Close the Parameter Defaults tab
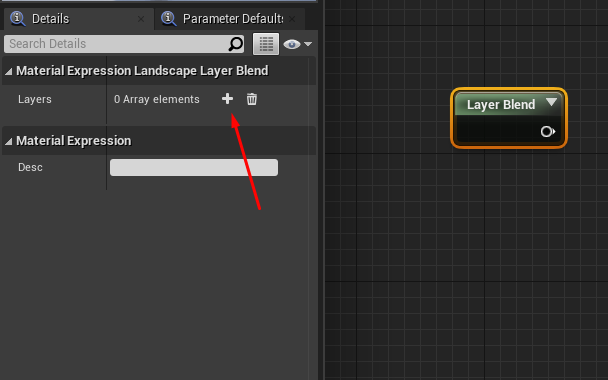This screenshot has height=380, width=608. (292, 19)
